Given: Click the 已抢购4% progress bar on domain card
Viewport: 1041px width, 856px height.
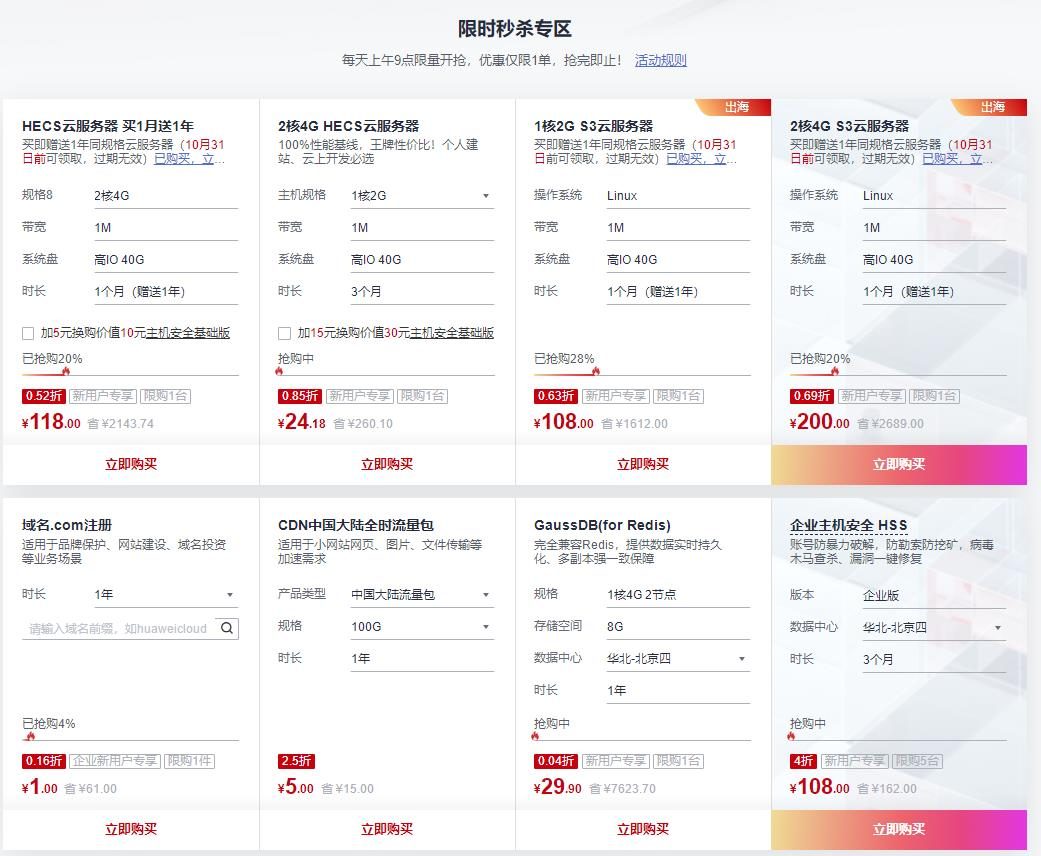Looking at the screenshot, I should (x=130, y=739).
